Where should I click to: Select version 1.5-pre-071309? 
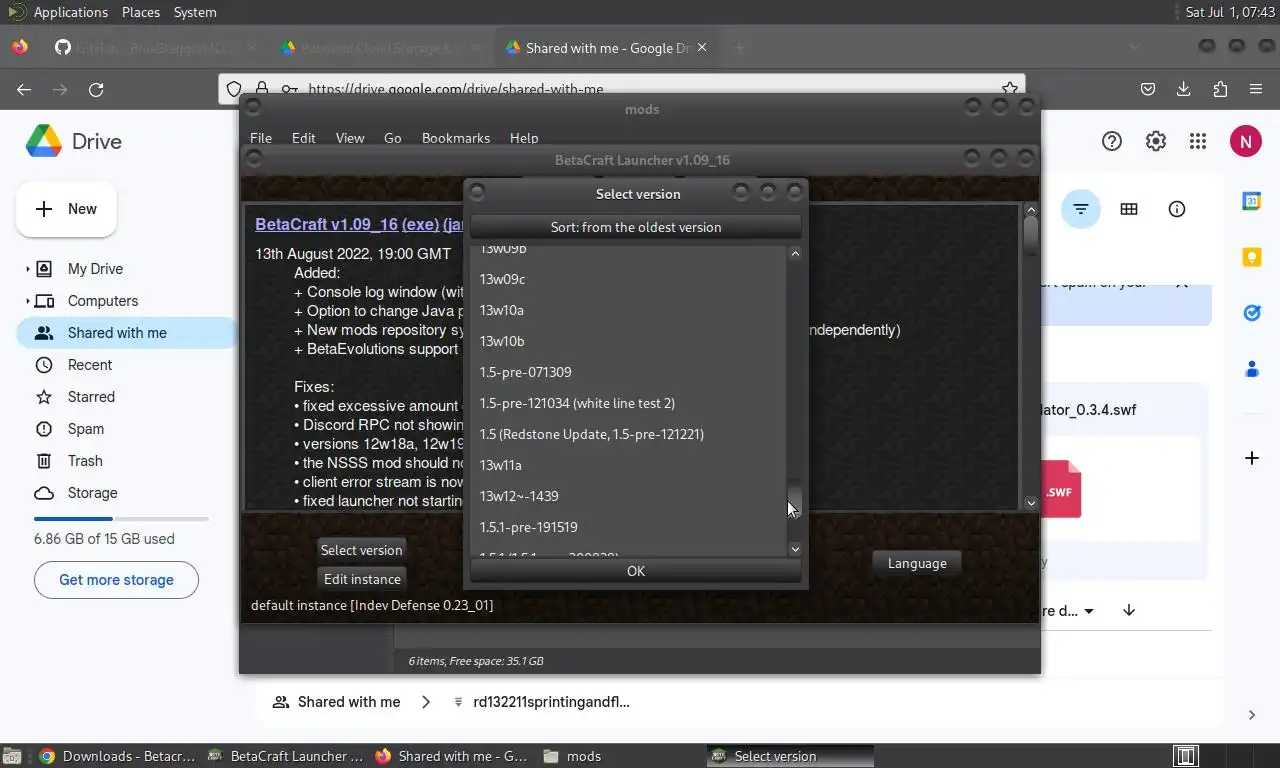(627, 372)
